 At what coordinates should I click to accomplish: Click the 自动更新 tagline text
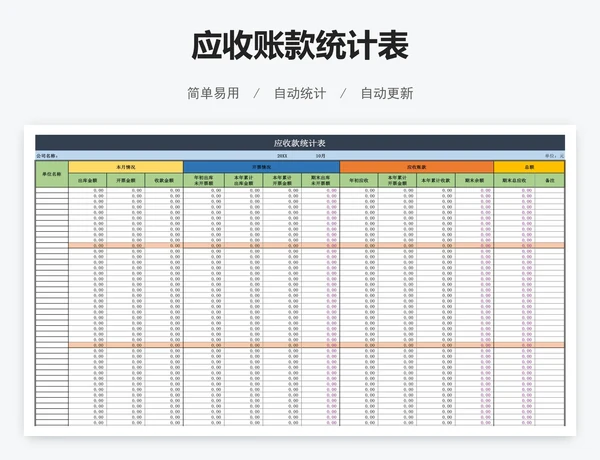(387, 93)
